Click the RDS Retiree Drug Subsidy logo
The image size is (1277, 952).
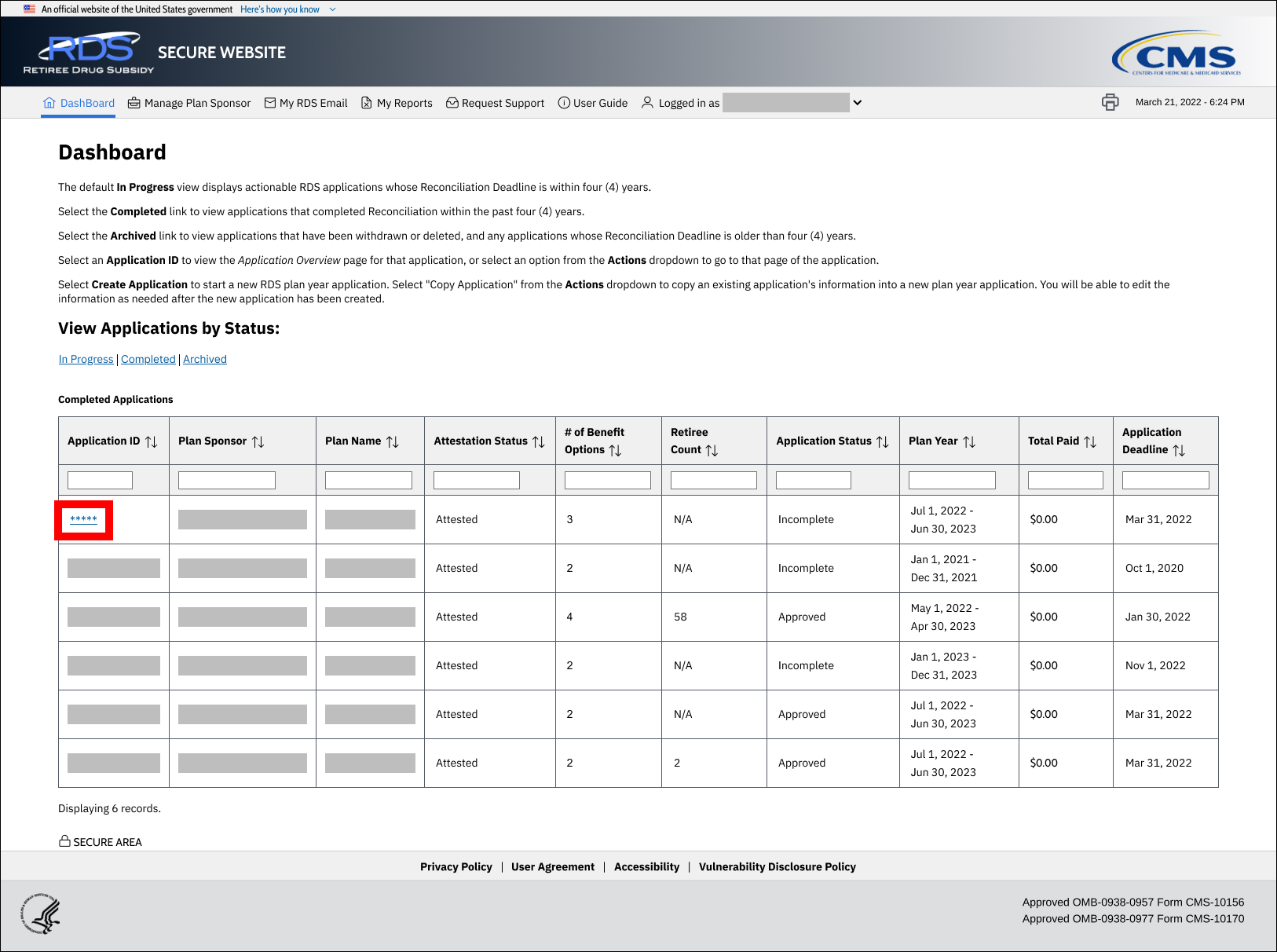[90, 53]
